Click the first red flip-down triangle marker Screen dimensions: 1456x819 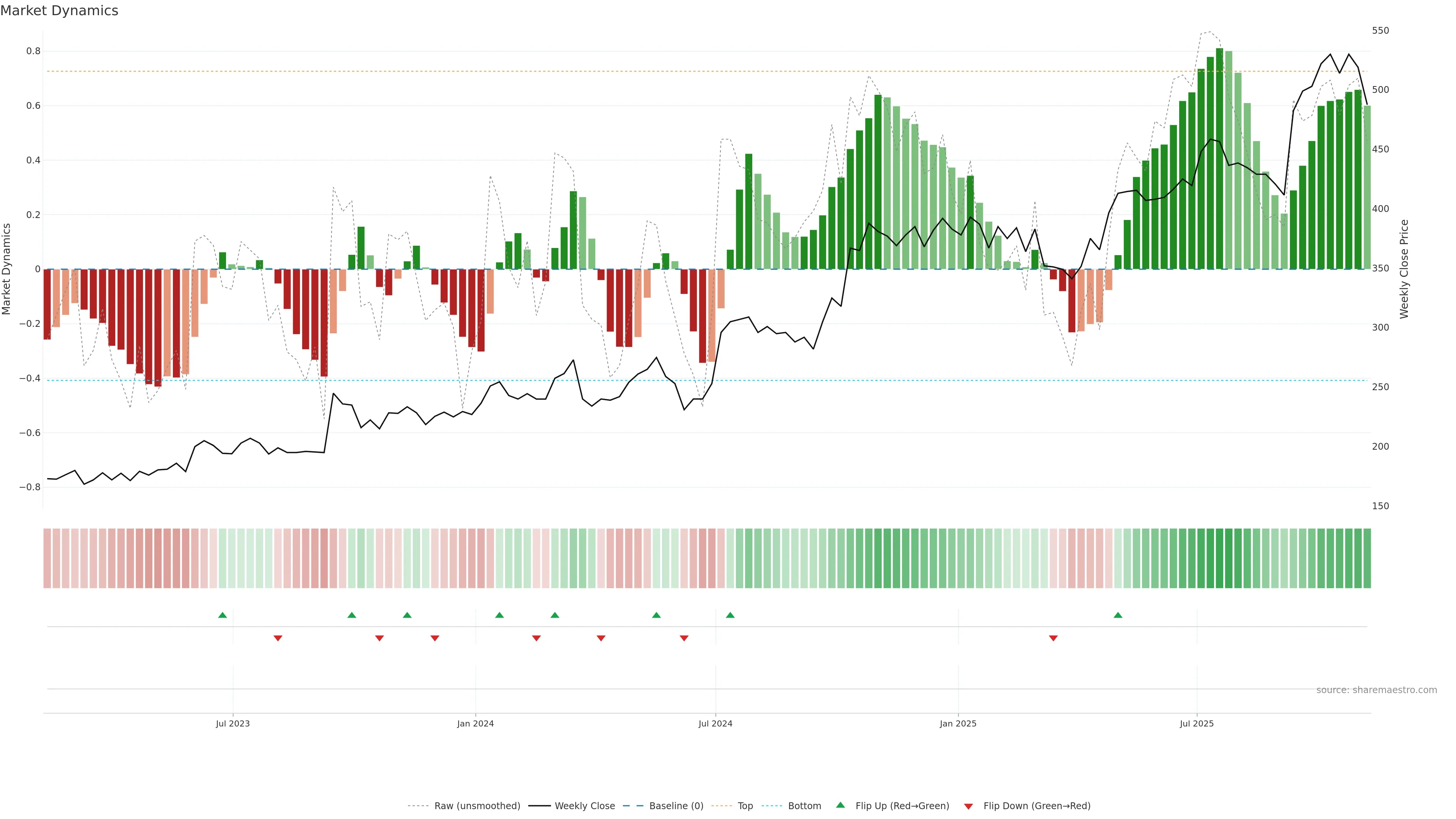[x=278, y=638]
